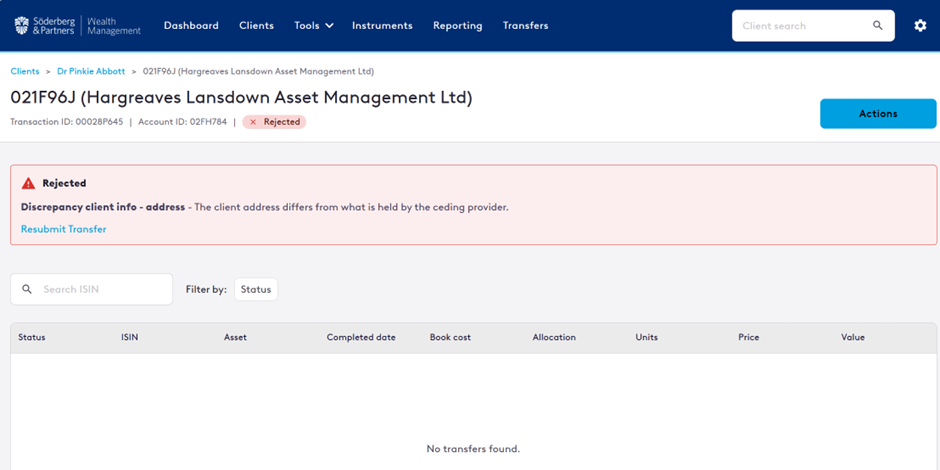
Task: Follow the Clients breadcrumb link
Action: click(25, 72)
